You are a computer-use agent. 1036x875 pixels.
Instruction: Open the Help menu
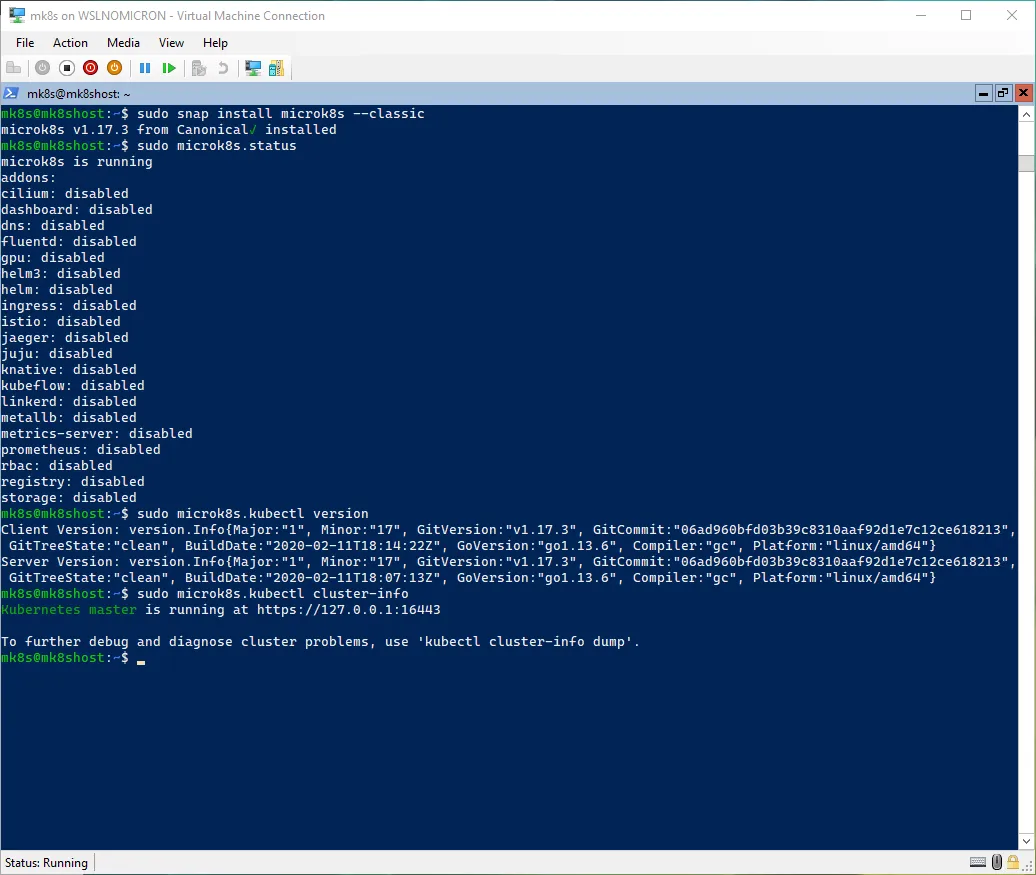click(215, 43)
